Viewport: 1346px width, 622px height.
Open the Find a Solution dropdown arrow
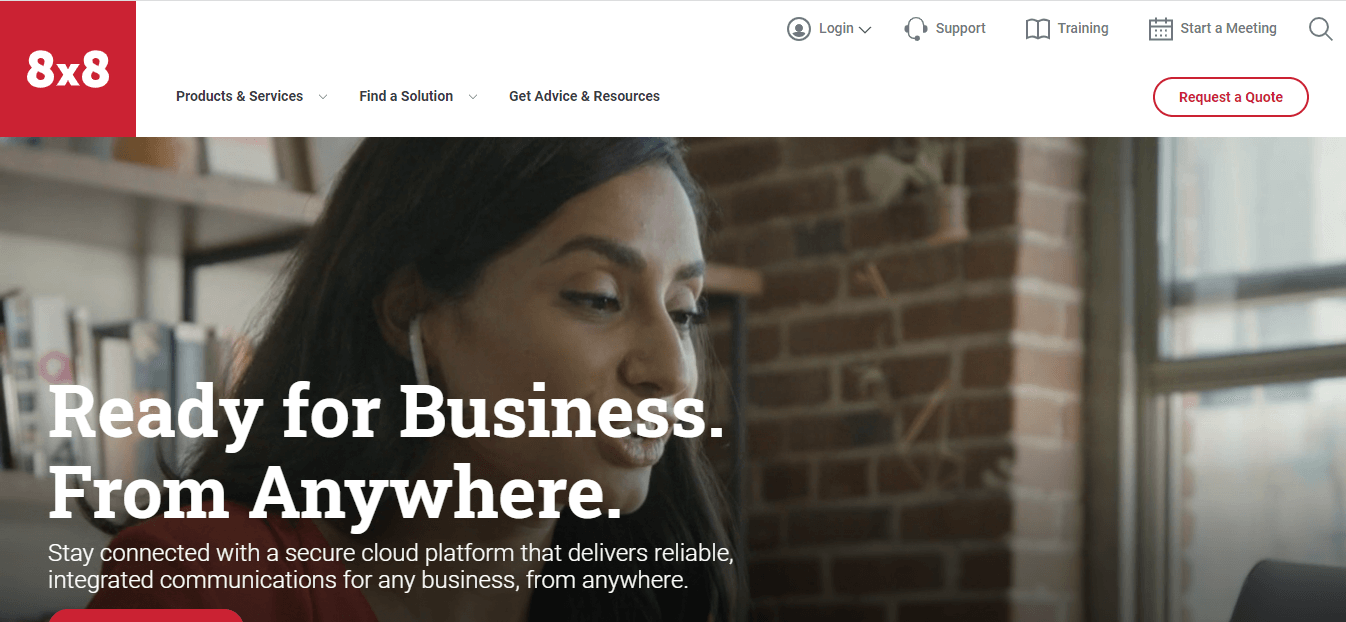473,96
